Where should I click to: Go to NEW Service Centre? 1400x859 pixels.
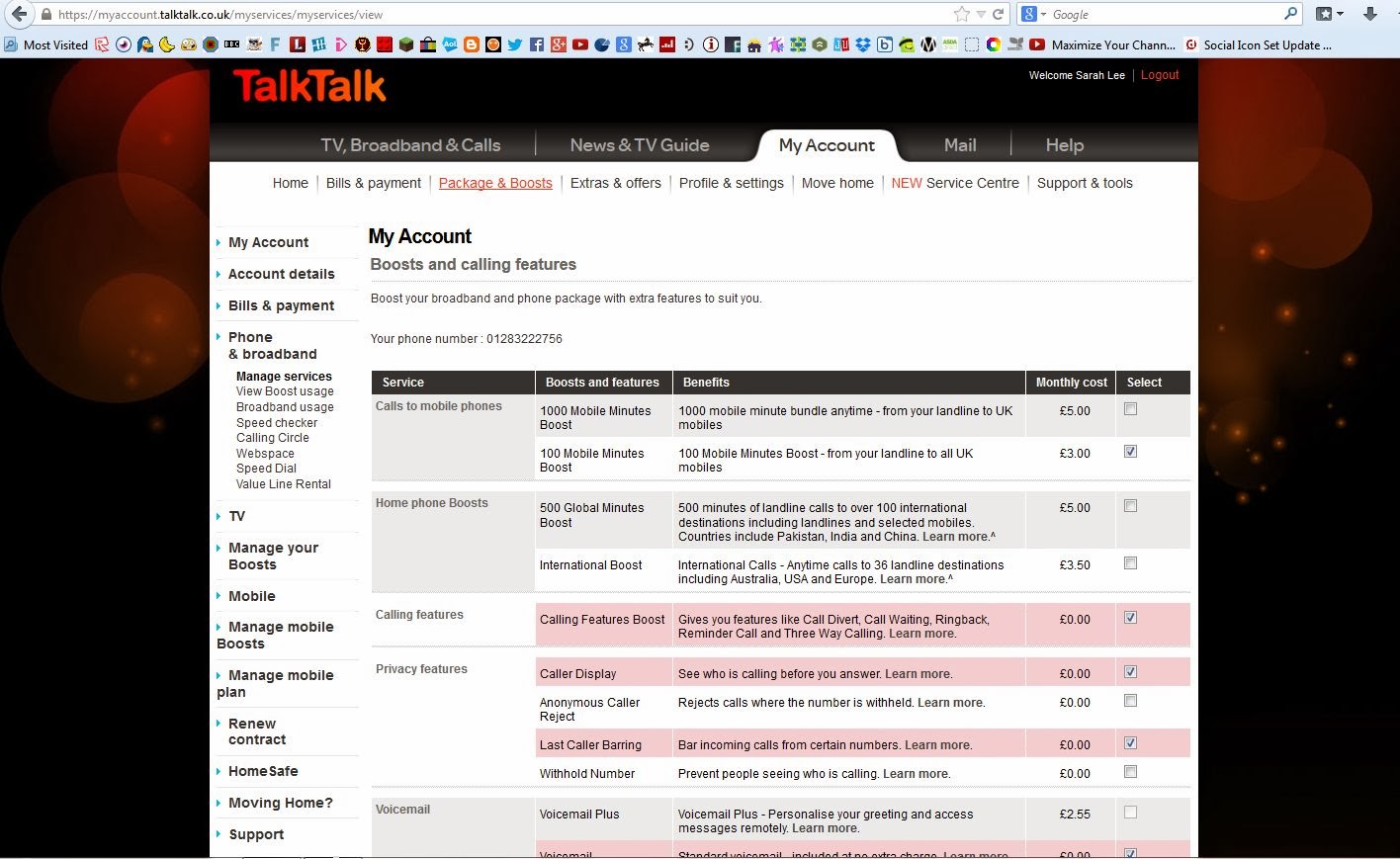(955, 183)
